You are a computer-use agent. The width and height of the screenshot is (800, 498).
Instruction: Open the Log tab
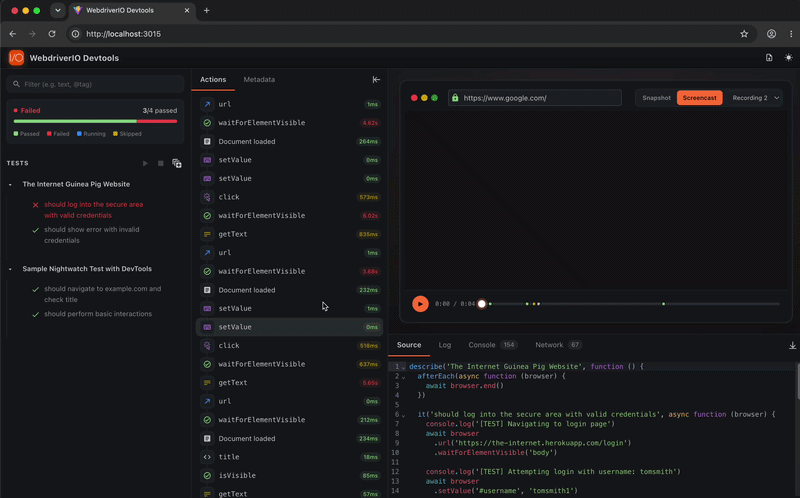tap(445, 345)
